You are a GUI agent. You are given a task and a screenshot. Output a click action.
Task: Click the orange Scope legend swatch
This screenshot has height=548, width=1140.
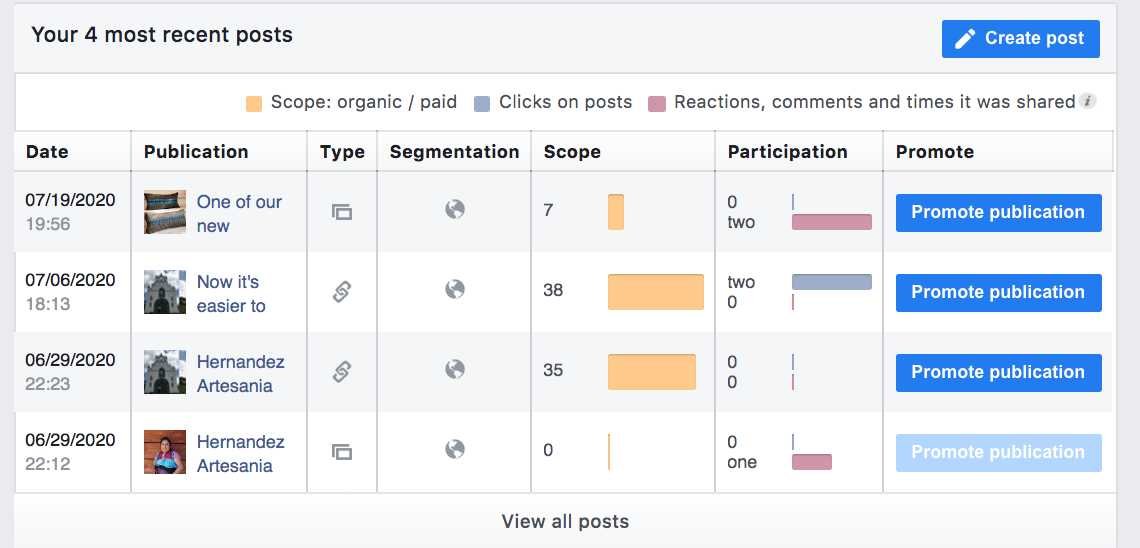(x=255, y=103)
